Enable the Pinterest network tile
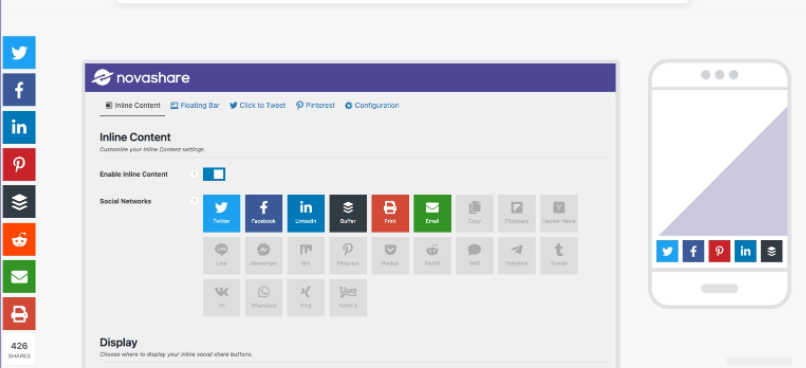The image size is (806, 368). coord(348,255)
